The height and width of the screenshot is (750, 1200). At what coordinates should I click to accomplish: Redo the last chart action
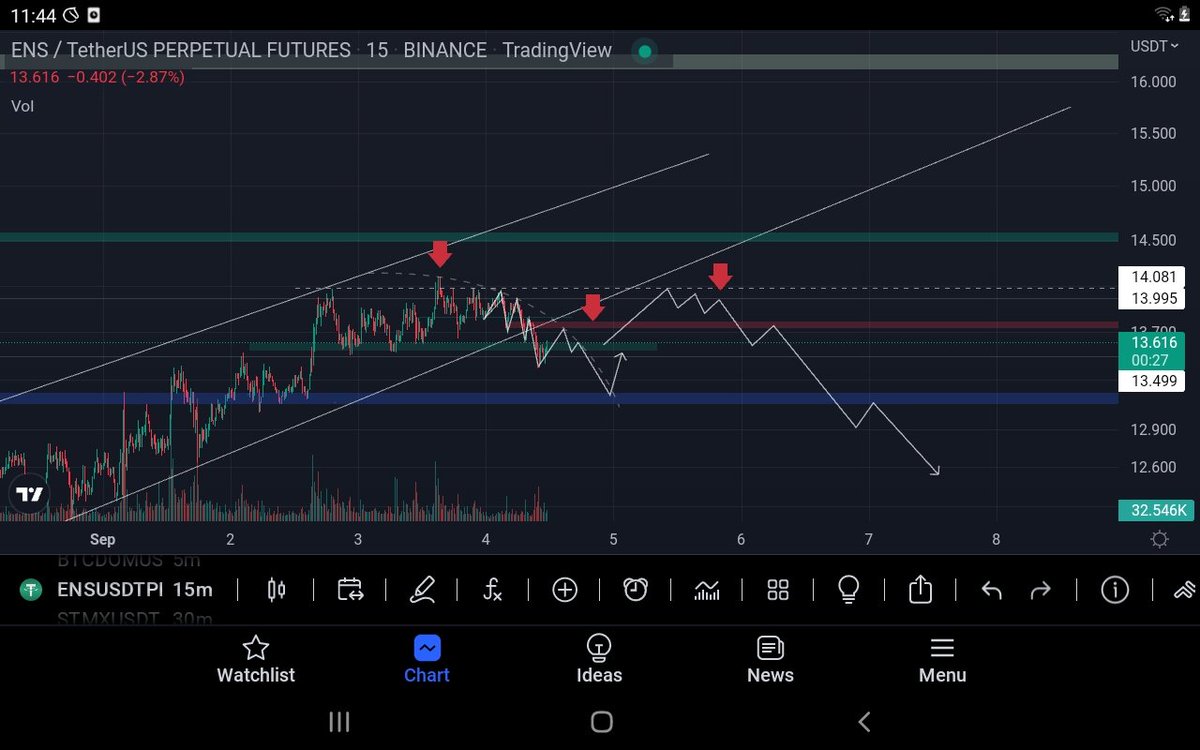click(1041, 590)
